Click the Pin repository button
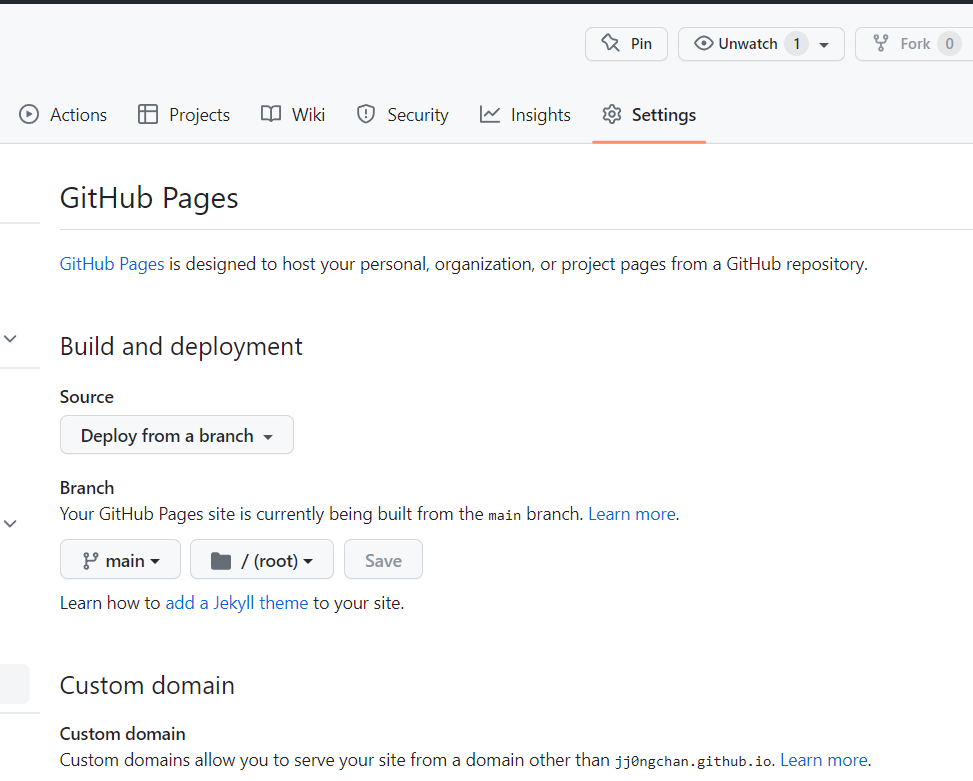Viewport: 973px width, 781px height. [x=626, y=44]
